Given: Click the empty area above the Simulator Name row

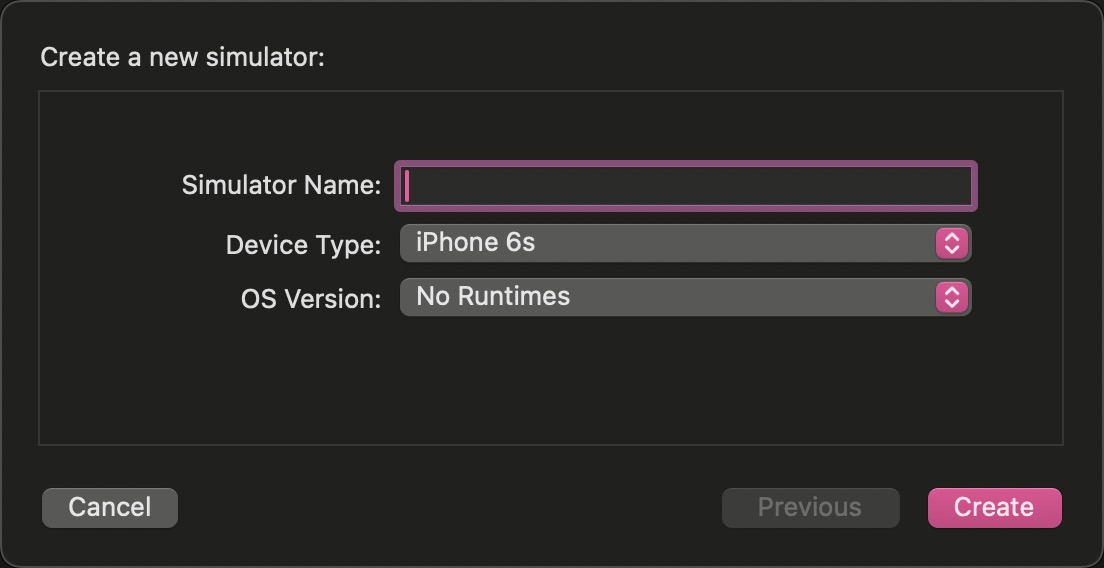Looking at the screenshot, I should (x=550, y=125).
